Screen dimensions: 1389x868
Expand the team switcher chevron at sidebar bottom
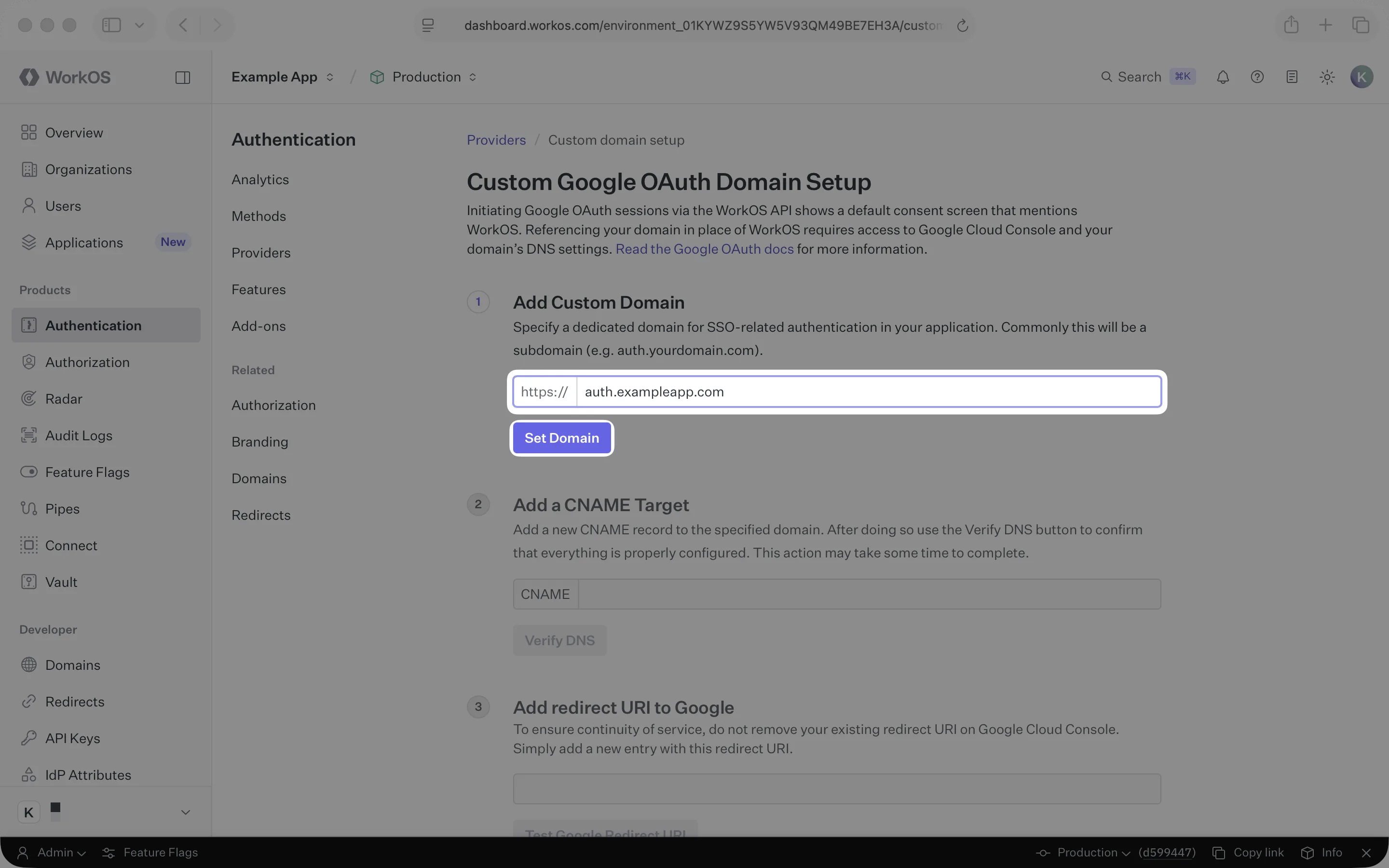(x=185, y=812)
